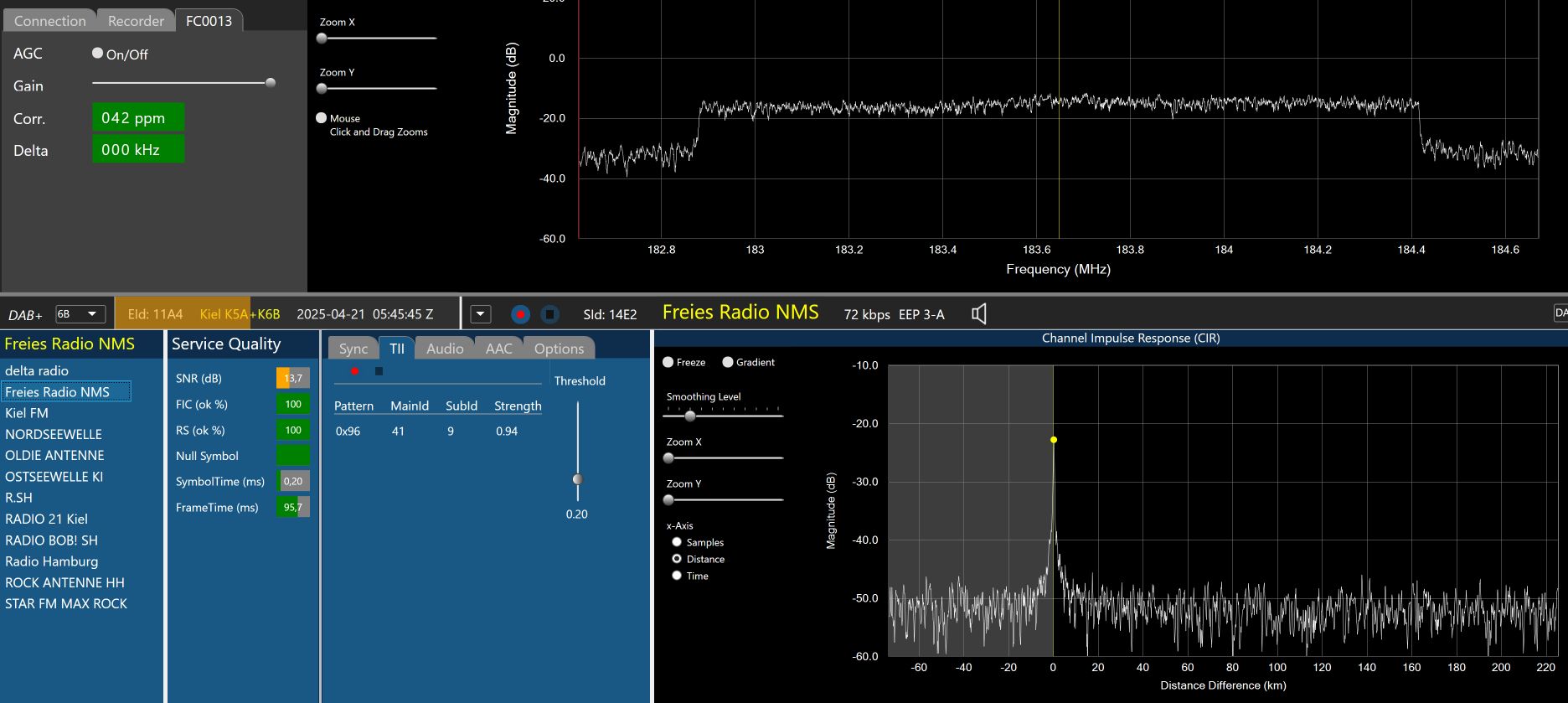Toggle AGC On/Off
This screenshot has height=703, width=1568.
click(98, 53)
